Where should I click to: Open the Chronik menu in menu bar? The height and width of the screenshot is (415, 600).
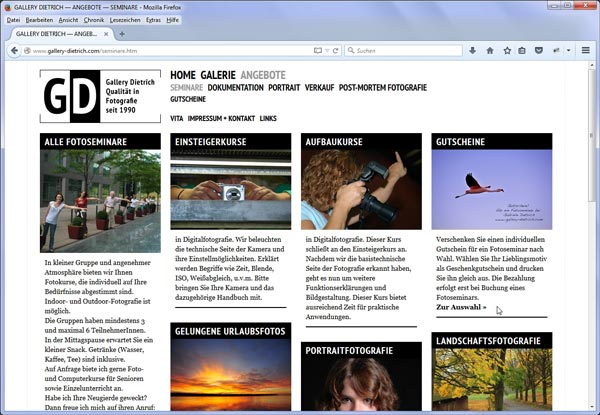tap(93, 20)
